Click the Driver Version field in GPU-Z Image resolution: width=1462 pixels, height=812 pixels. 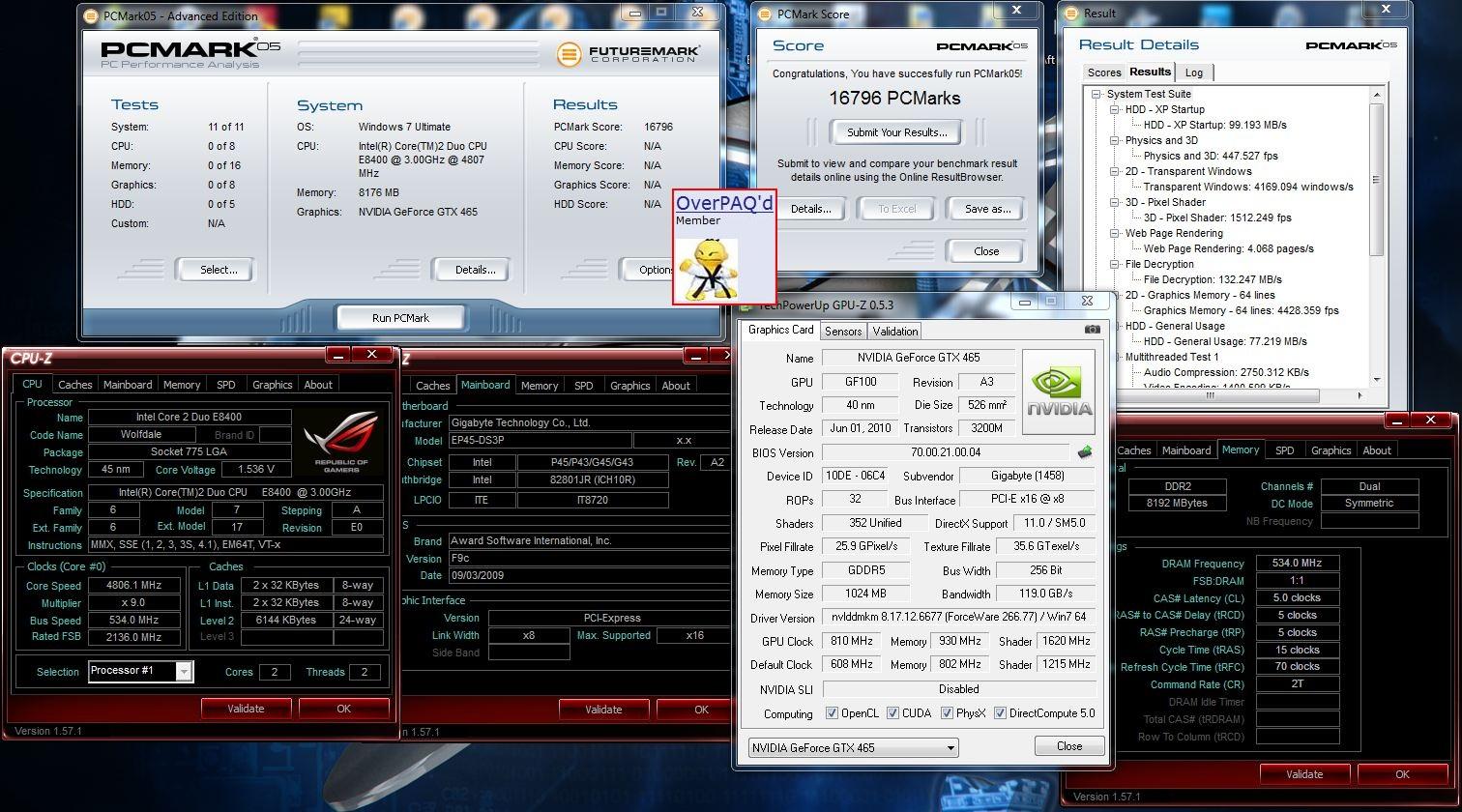[958, 618]
